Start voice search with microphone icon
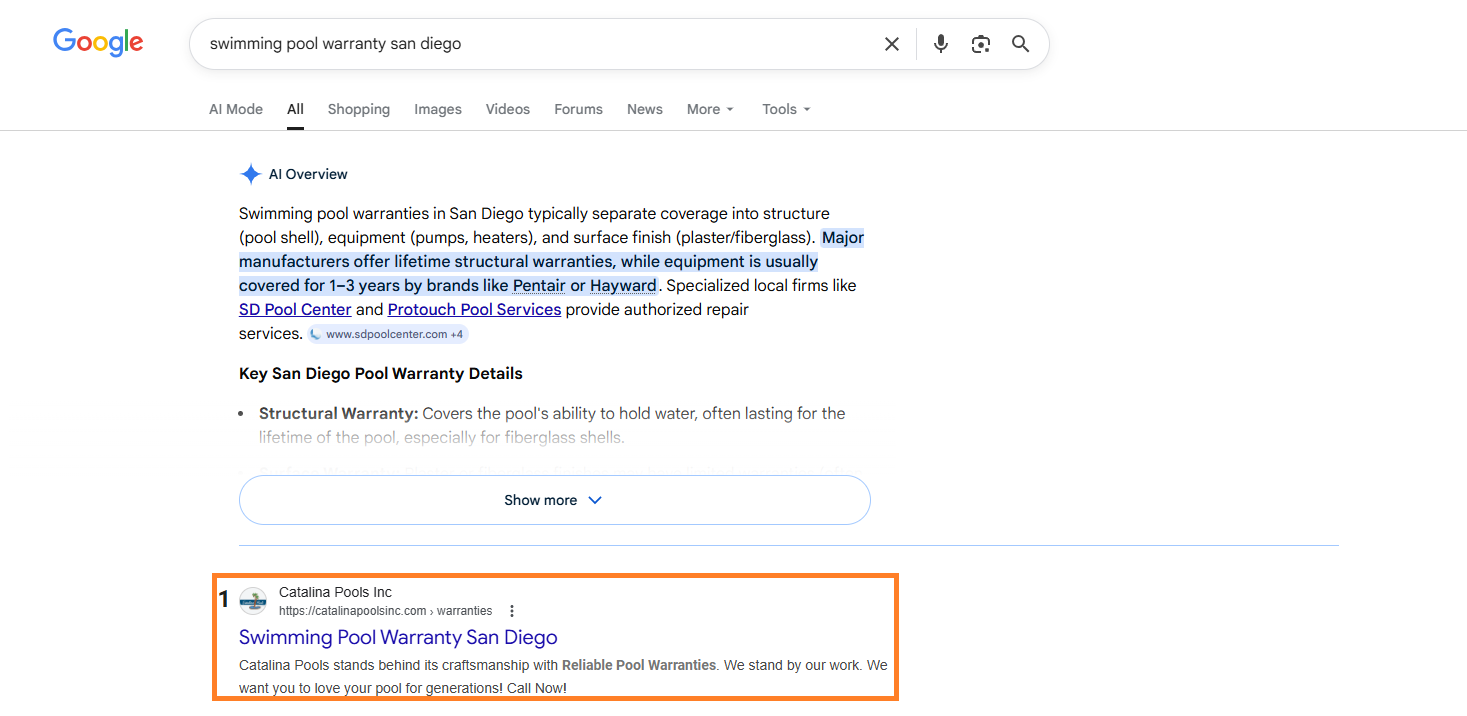This screenshot has width=1467, height=716. 940,44
